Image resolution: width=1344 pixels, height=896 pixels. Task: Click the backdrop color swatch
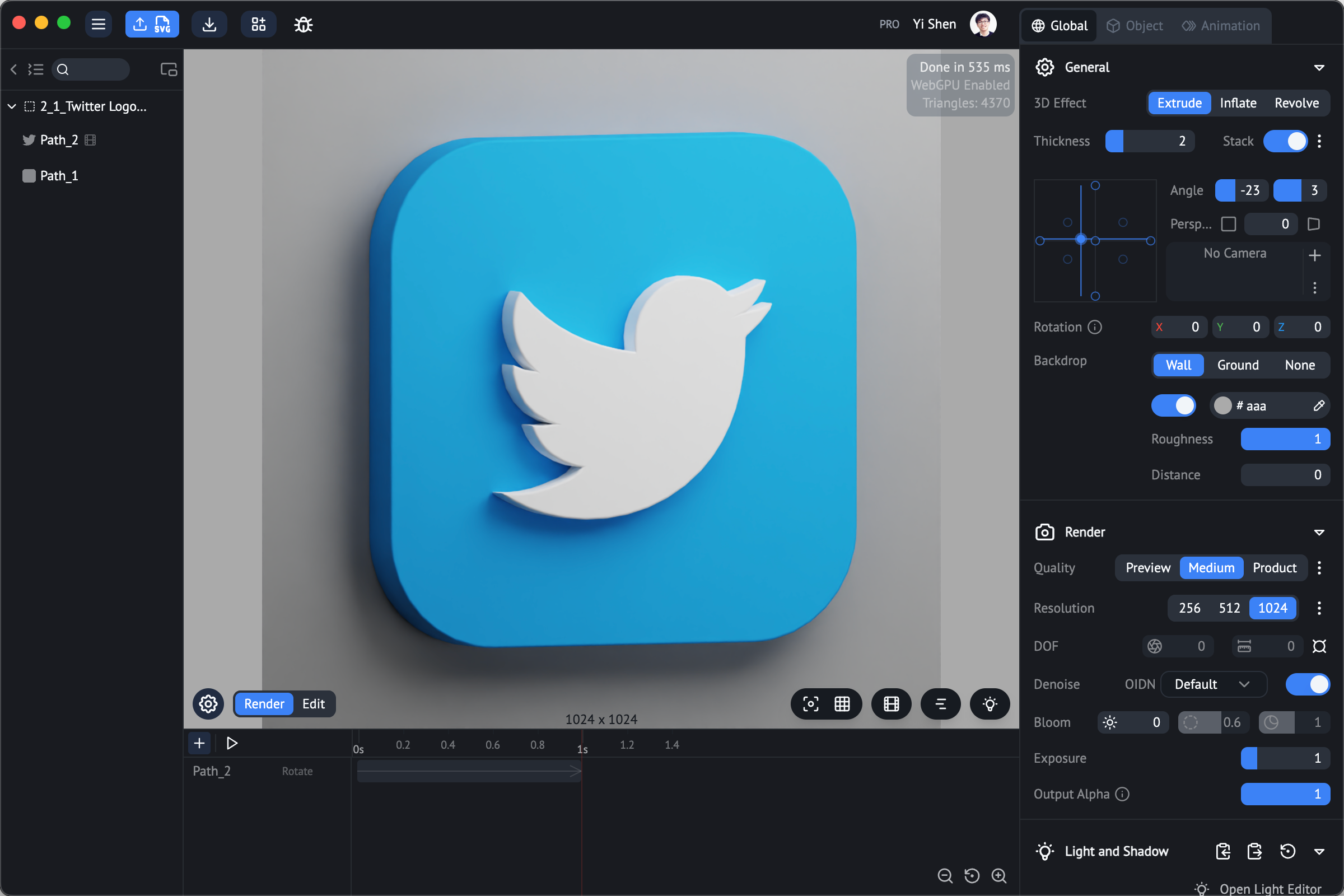(x=1223, y=405)
